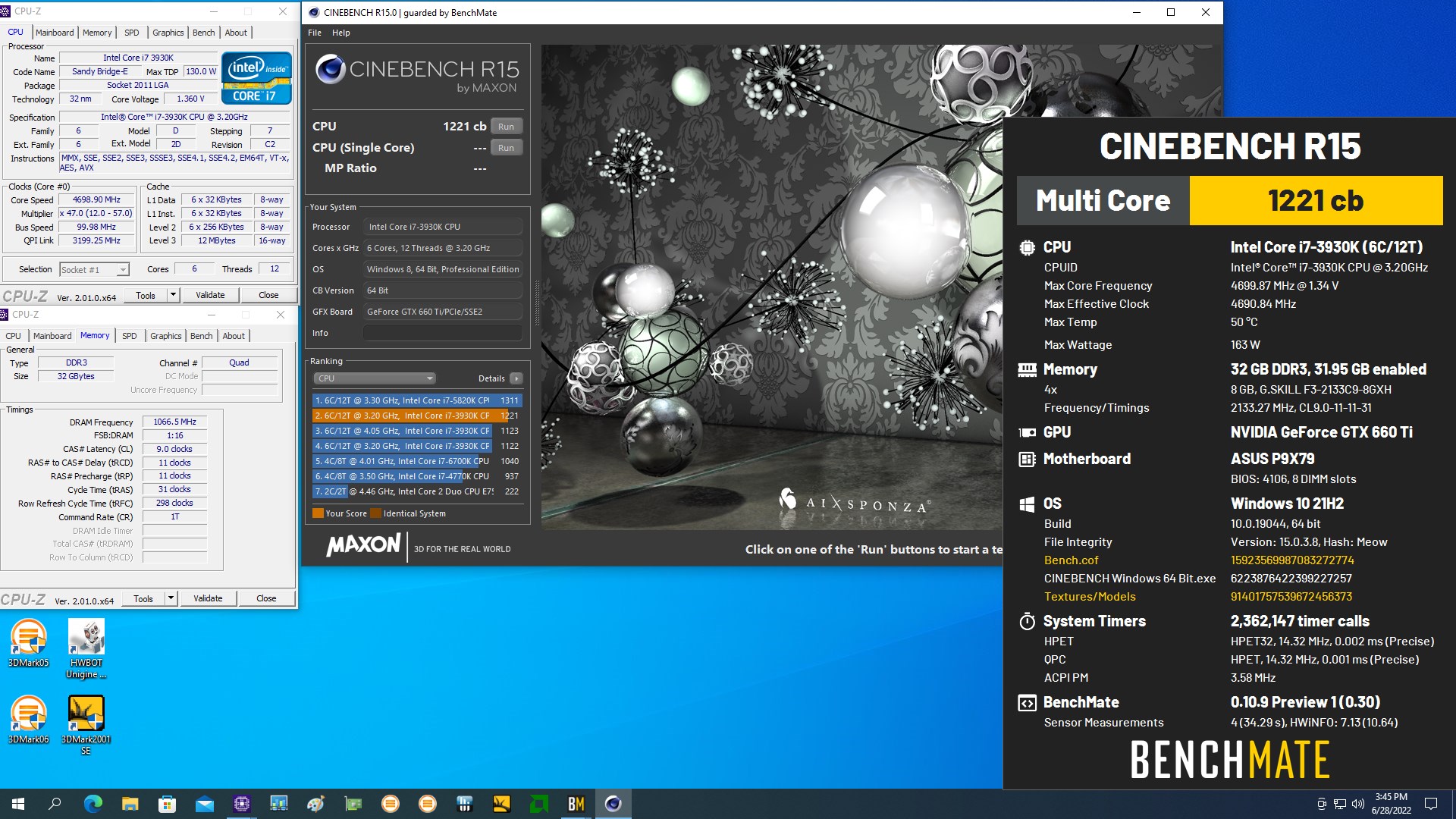Switch to Cinebench via its taskbar icon

(613, 804)
